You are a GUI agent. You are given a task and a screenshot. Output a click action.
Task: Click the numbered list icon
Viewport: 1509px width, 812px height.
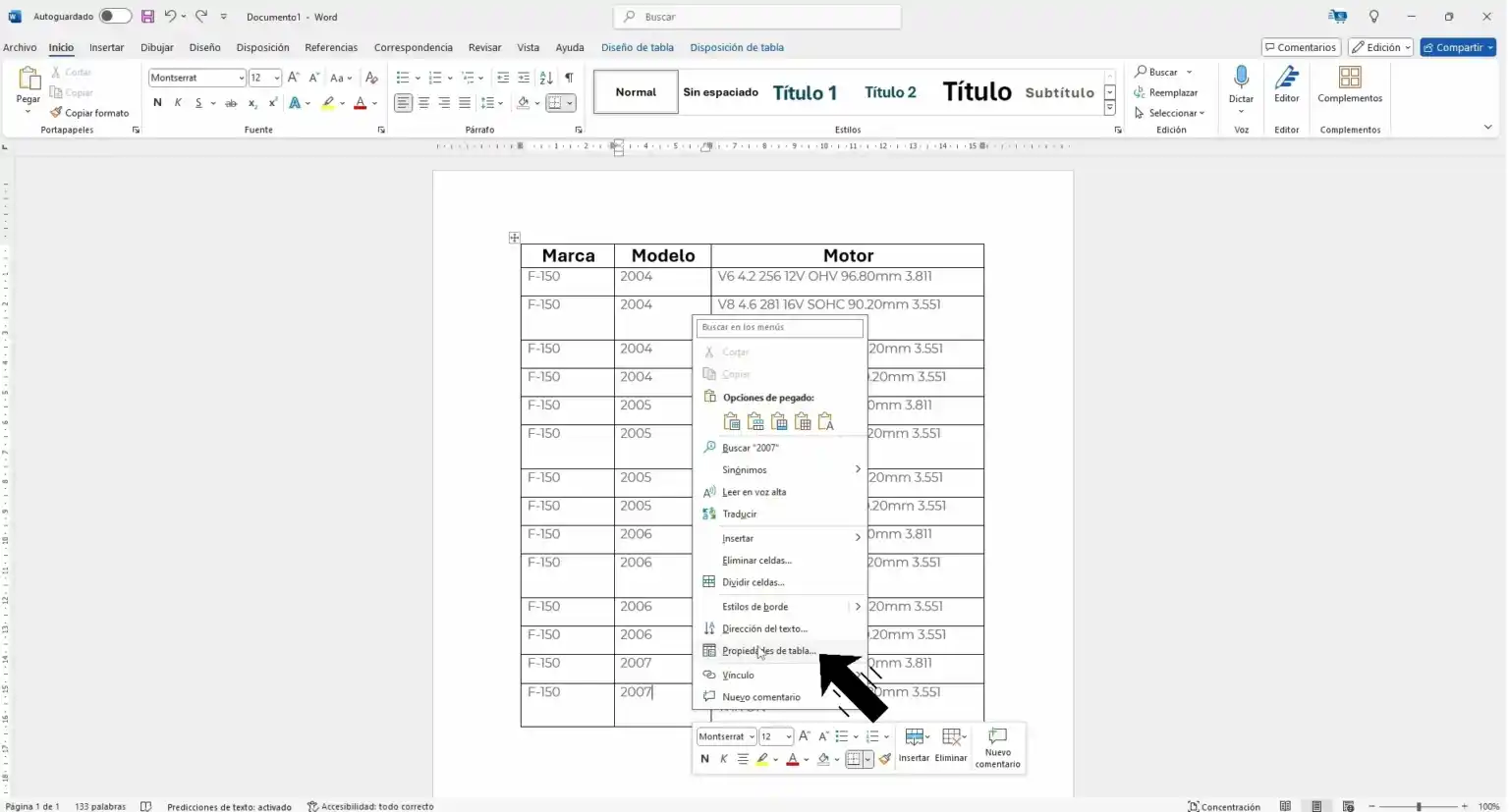[x=435, y=78]
